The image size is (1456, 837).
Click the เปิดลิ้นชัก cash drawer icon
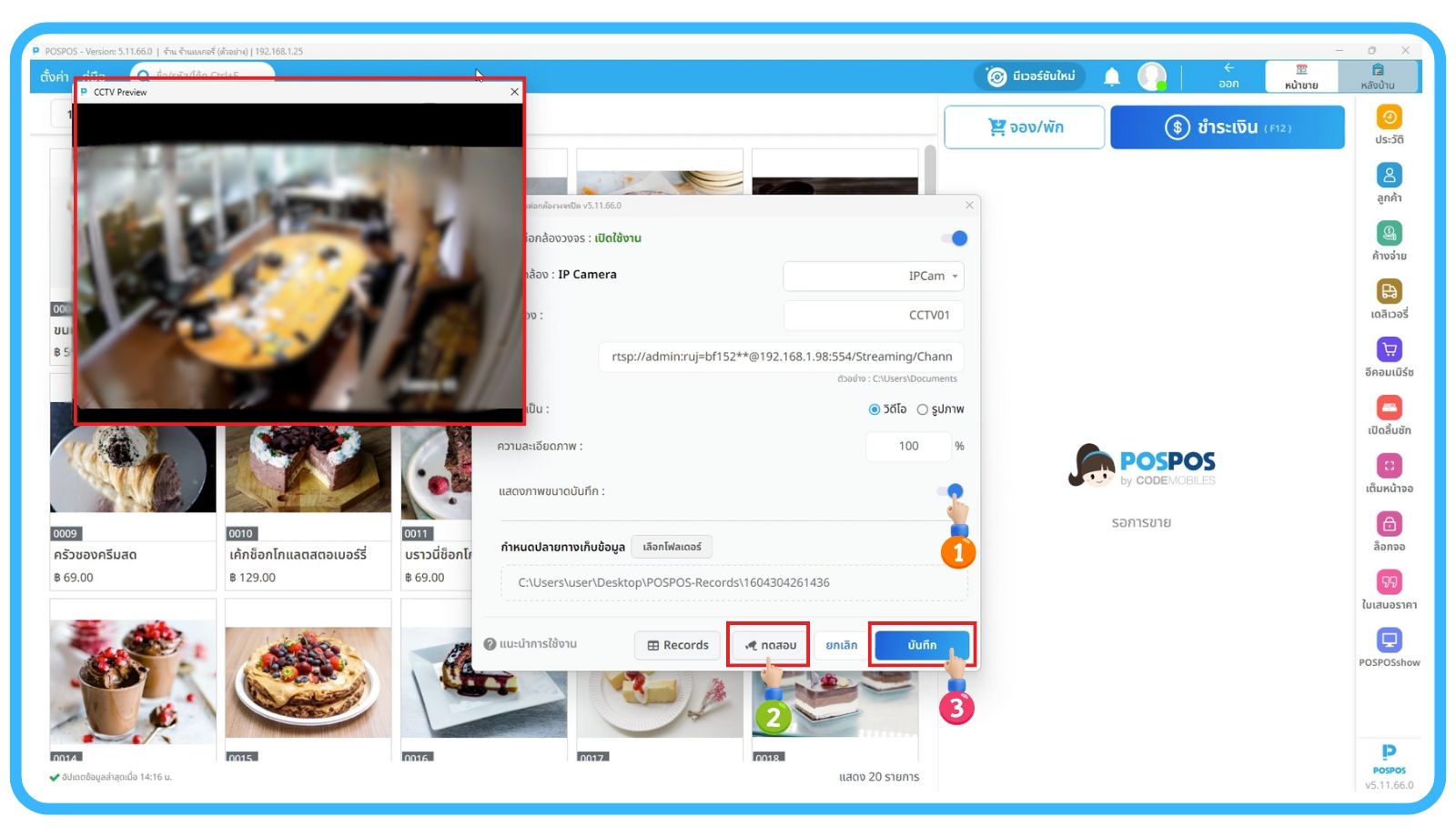click(1389, 408)
